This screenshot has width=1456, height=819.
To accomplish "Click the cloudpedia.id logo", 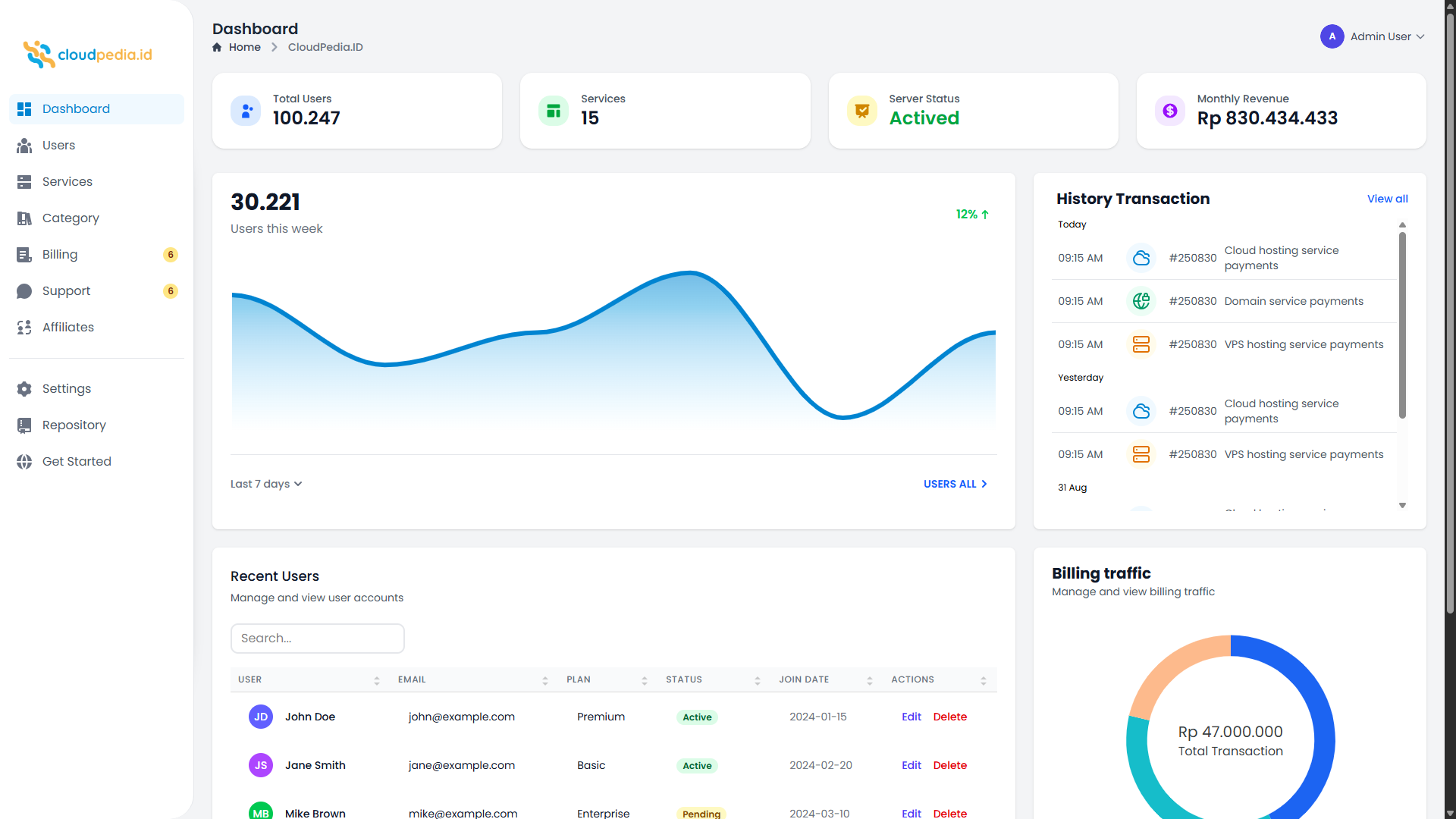I will click(x=87, y=55).
